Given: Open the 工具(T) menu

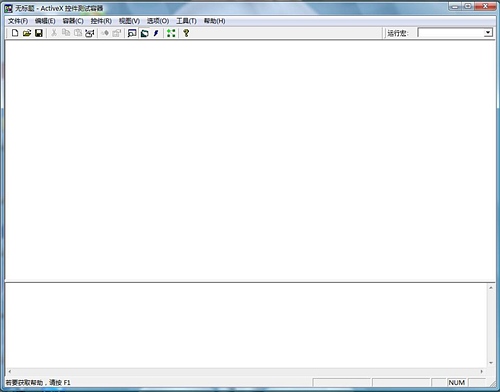Looking at the screenshot, I should [x=186, y=21].
